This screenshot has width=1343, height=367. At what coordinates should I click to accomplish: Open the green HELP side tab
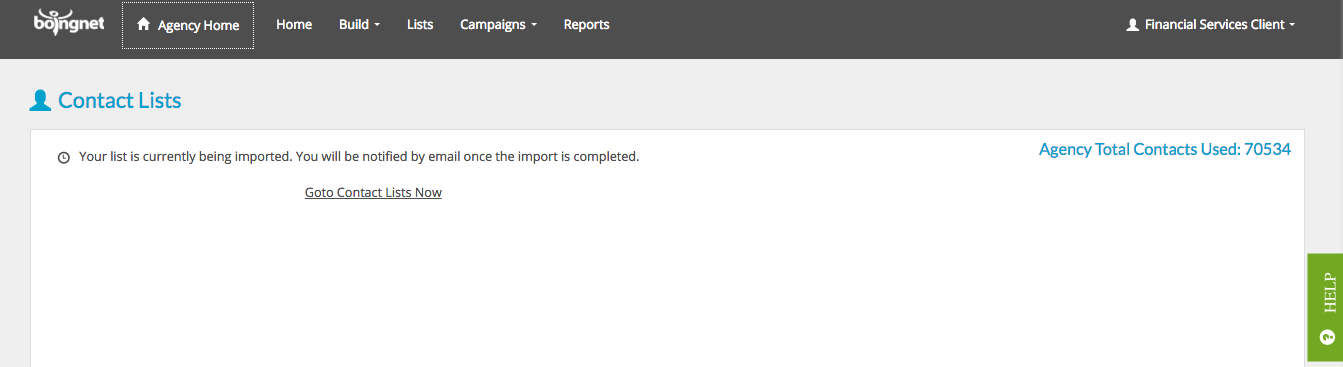[x=1325, y=307]
